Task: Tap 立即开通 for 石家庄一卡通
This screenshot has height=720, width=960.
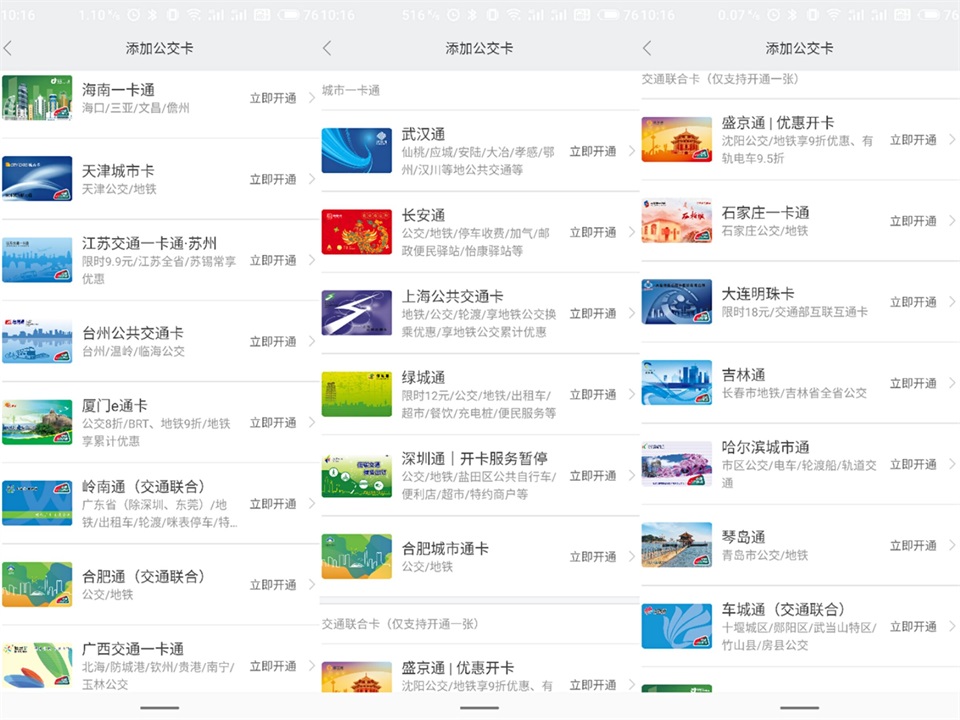Action: click(913, 221)
